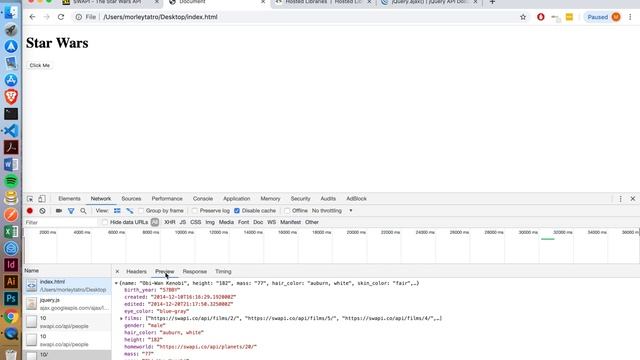640x360 pixels.
Task: Enable Group by frame checkbox
Action: click(141, 211)
